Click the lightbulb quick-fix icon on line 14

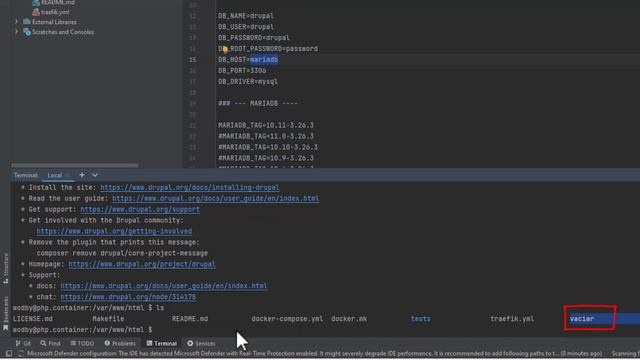(x=225, y=49)
